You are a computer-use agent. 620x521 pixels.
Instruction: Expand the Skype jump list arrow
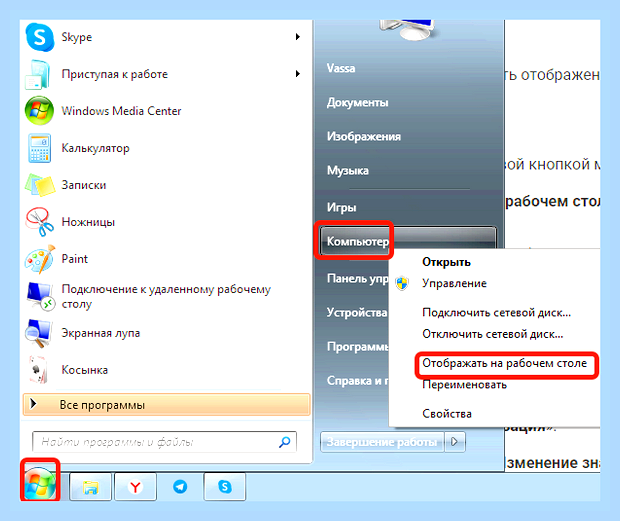[298, 37]
